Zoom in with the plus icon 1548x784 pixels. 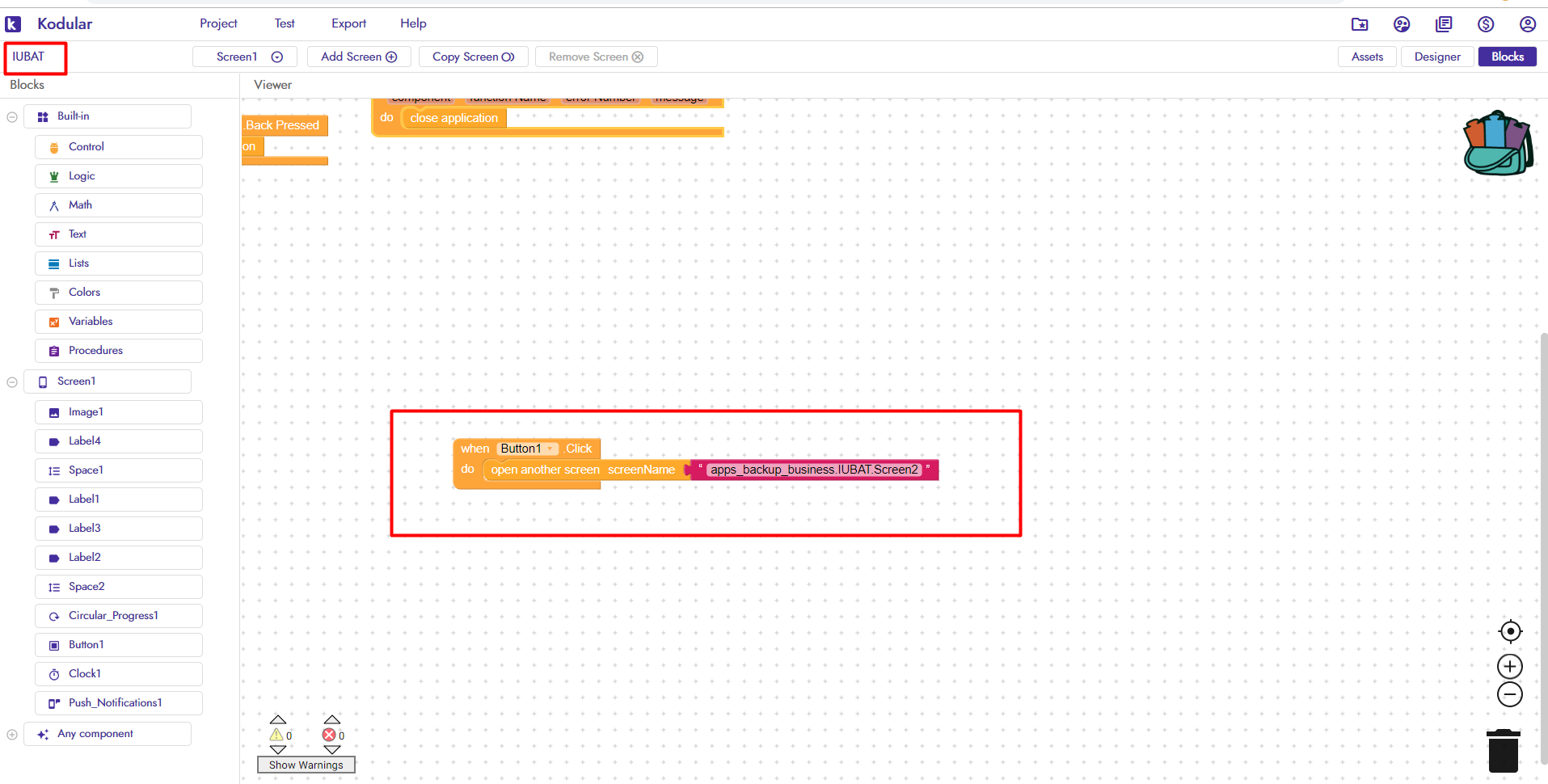click(x=1509, y=666)
